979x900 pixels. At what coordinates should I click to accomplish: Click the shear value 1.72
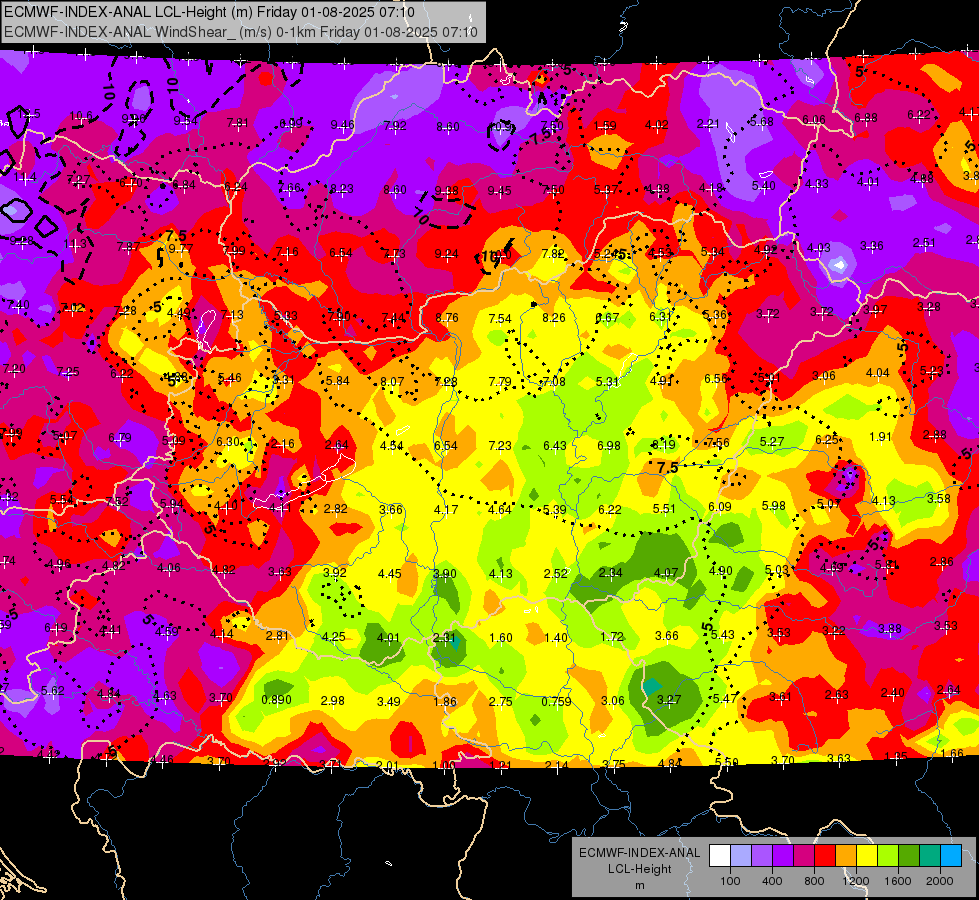pyautogui.click(x=612, y=636)
